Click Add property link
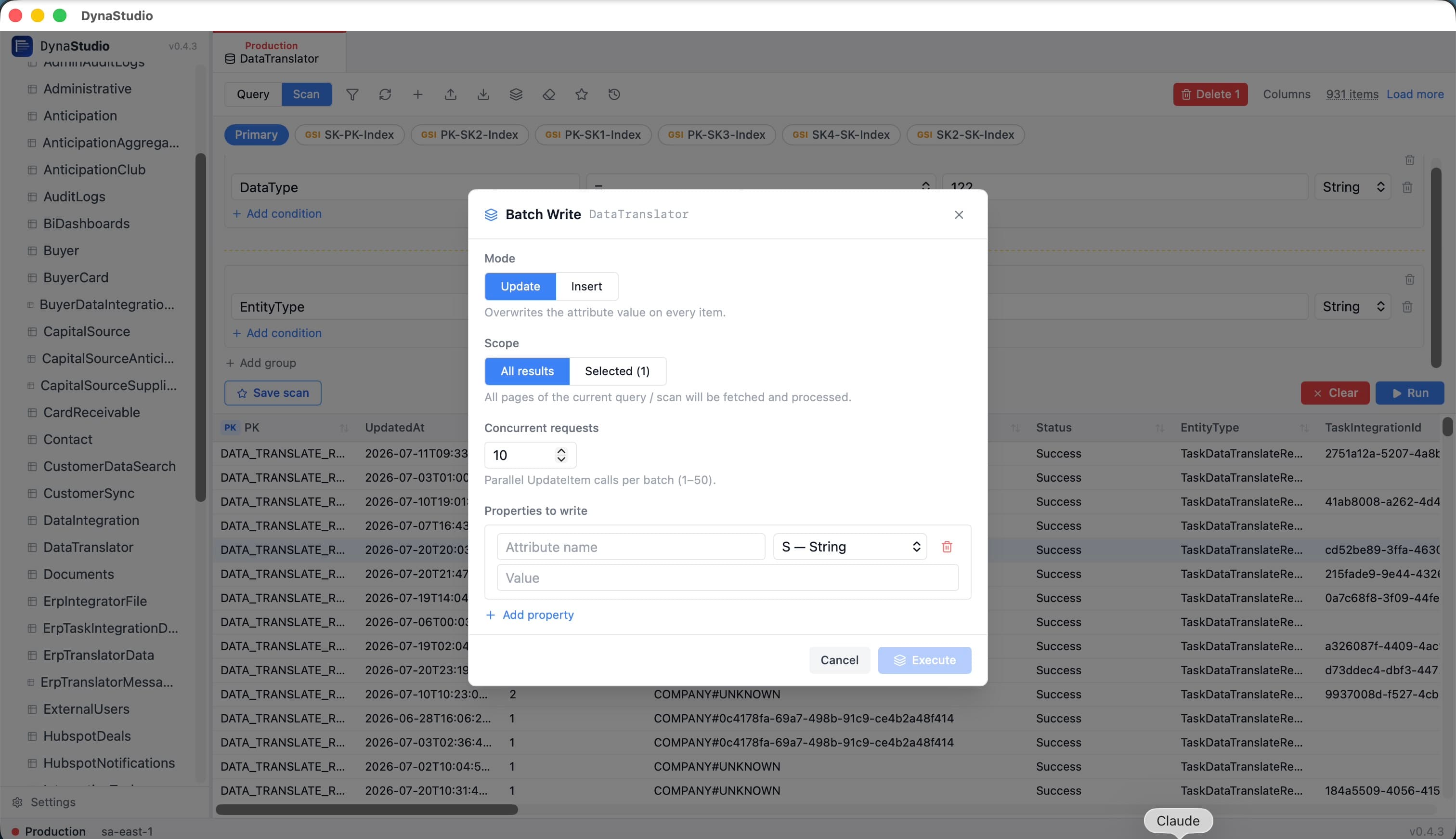The height and width of the screenshot is (839, 1456). click(x=530, y=615)
